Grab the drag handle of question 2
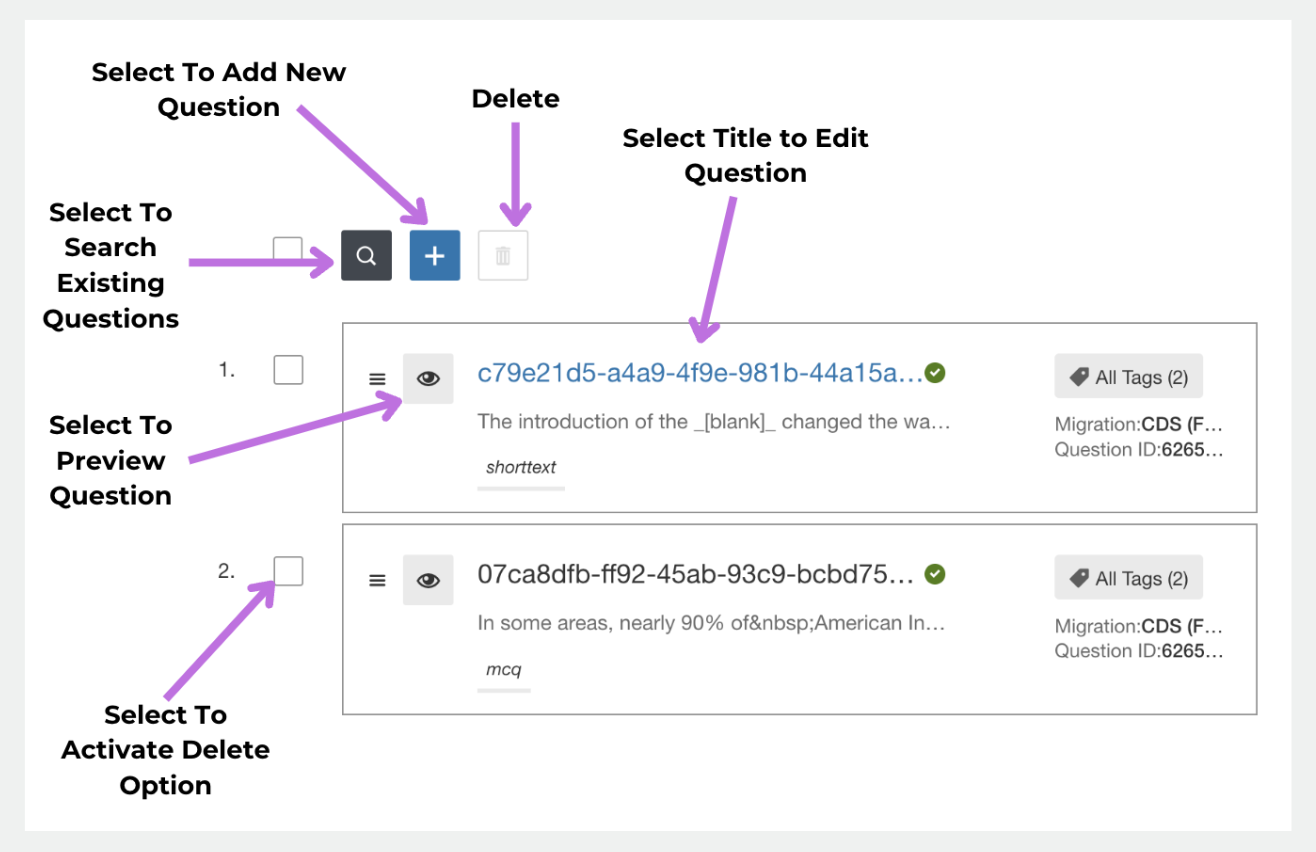The height and width of the screenshot is (852, 1316). [x=377, y=580]
